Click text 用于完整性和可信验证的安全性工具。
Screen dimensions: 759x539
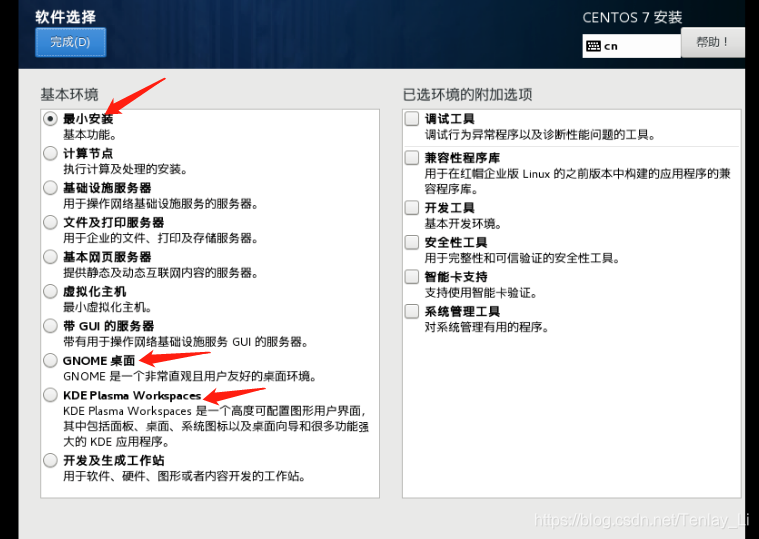pos(522,258)
